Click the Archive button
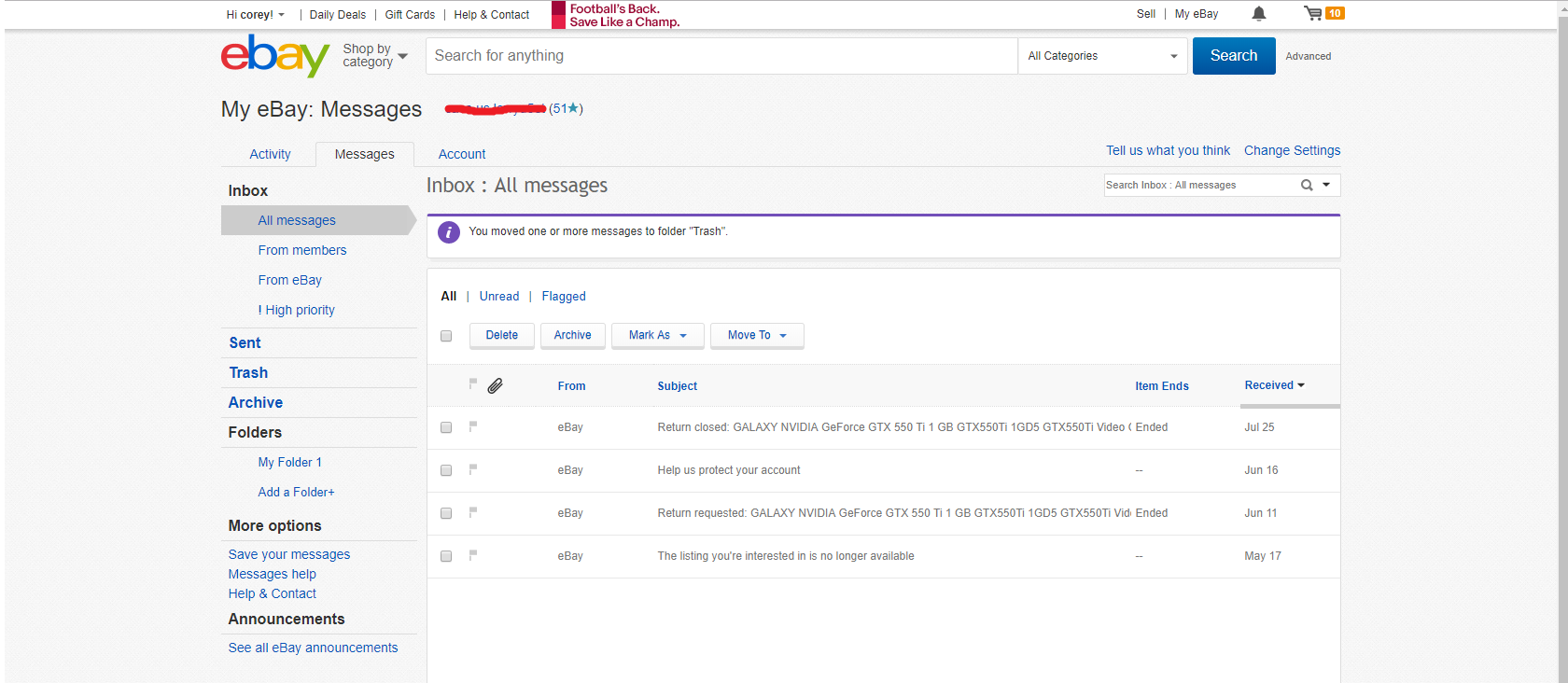 pos(573,335)
